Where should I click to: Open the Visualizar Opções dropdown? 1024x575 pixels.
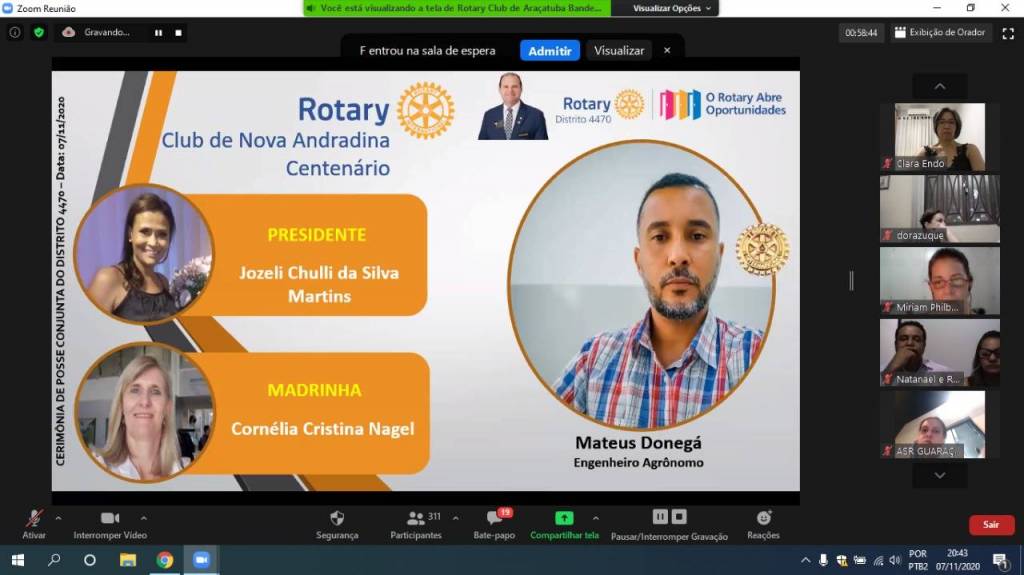673,8
